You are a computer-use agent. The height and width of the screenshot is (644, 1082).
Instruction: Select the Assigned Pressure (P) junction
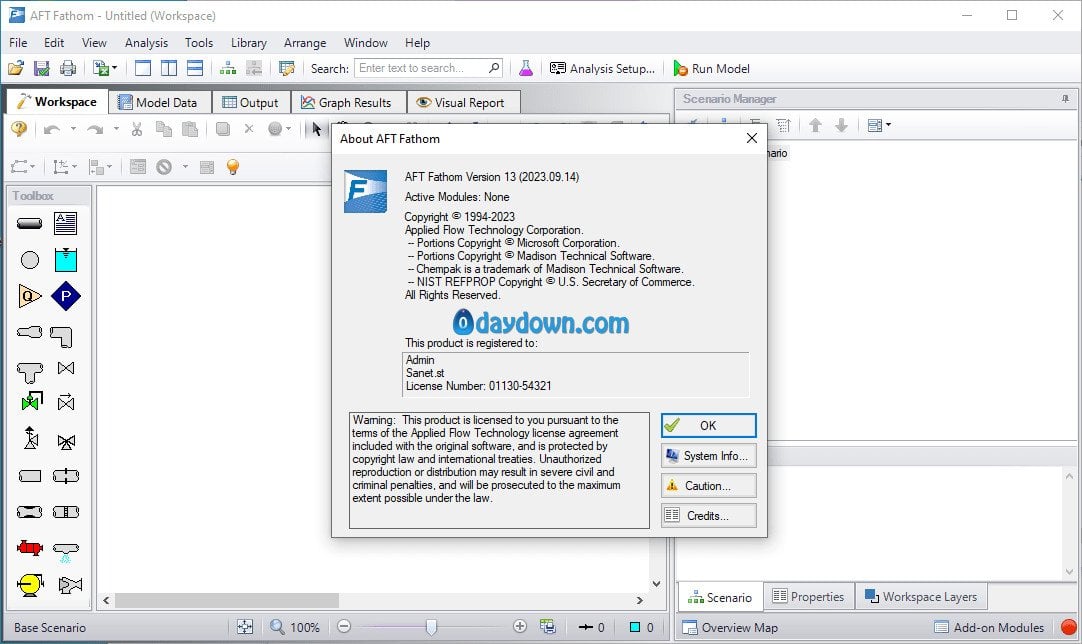(x=66, y=296)
